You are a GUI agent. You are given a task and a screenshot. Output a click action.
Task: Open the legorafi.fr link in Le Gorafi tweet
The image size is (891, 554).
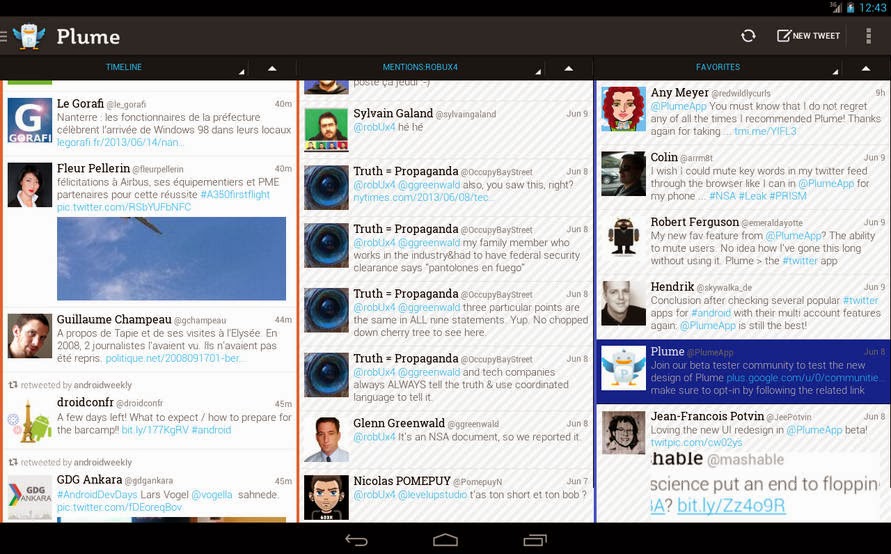[x=120, y=142]
